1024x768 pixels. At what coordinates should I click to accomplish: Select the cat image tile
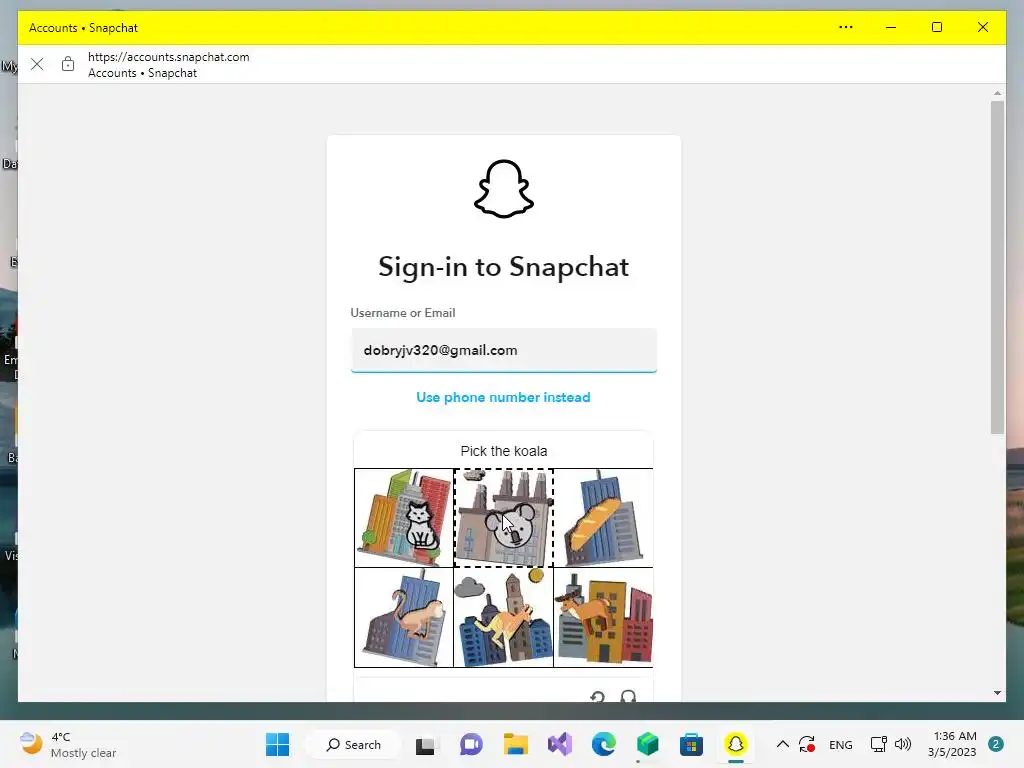point(404,517)
